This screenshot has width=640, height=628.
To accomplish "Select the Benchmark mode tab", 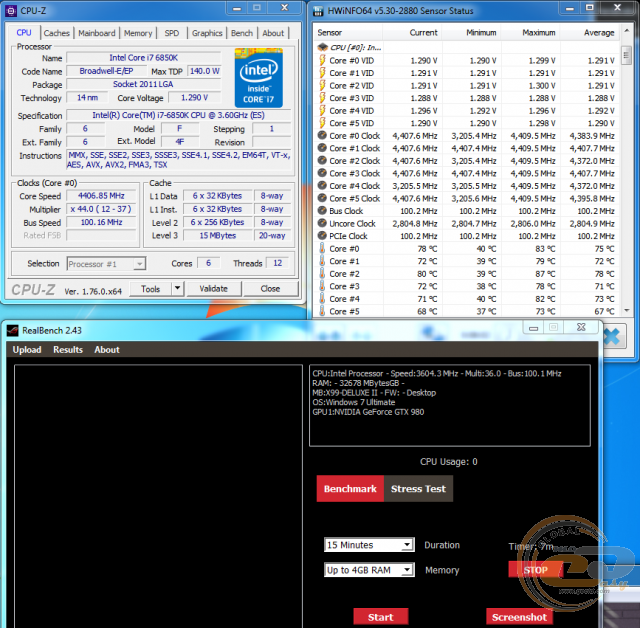I will [350, 488].
